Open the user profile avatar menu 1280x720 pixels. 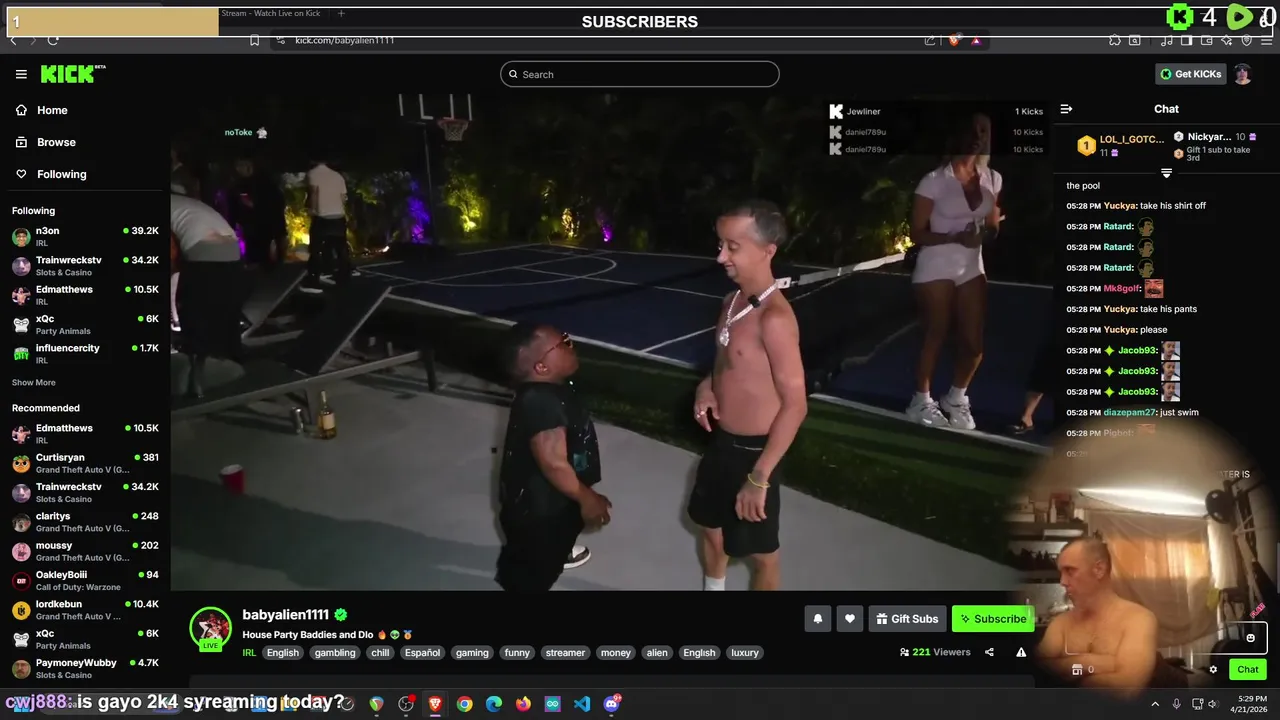click(x=1242, y=74)
